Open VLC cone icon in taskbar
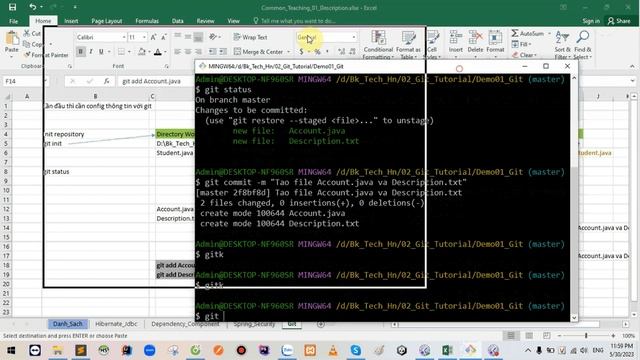 click(333, 350)
